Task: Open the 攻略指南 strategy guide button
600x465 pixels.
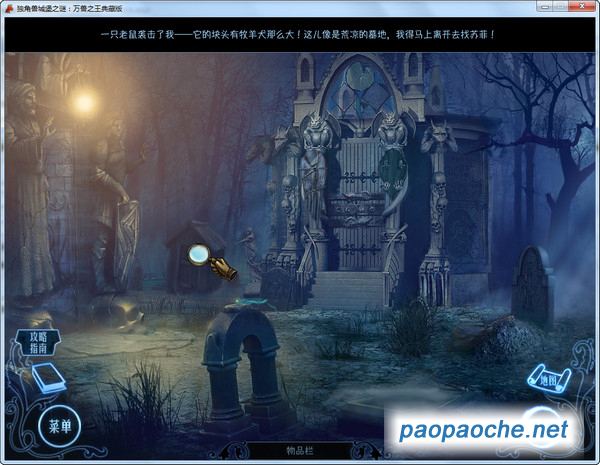Action: tap(38, 342)
